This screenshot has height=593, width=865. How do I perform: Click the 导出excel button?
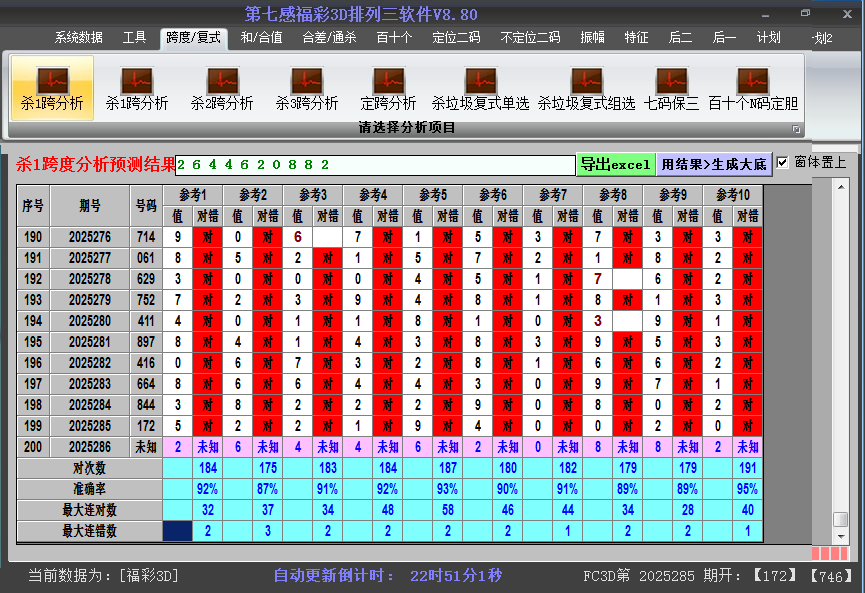tap(616, 164)
